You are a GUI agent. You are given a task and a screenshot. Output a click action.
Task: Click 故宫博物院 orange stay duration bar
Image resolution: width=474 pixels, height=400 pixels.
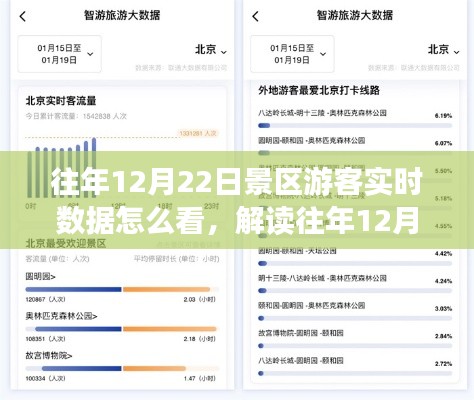click(154, 368)
